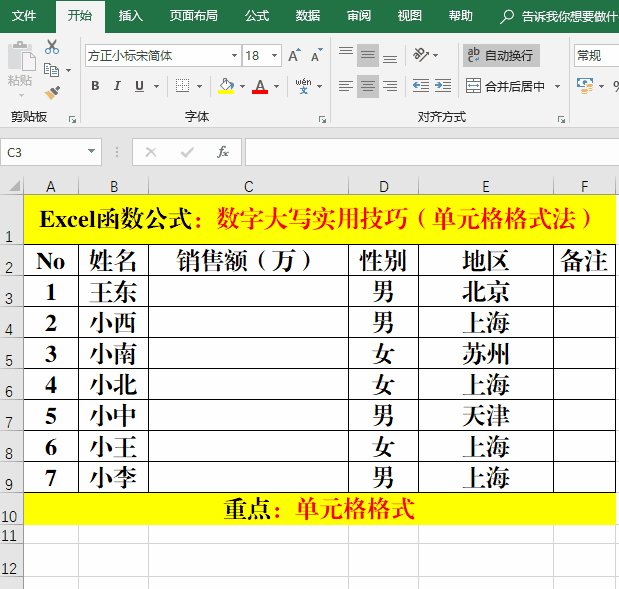Select cell C3 next to 王东
619x589 pixels.
point(248,292)
